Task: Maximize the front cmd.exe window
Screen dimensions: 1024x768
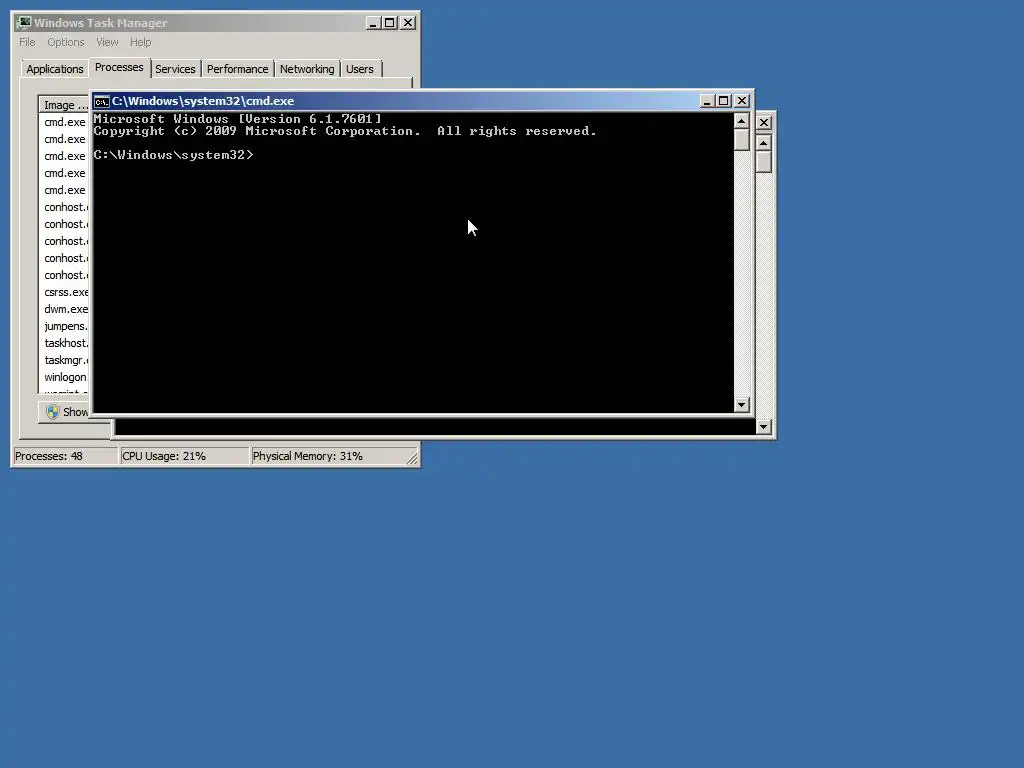Action: tap(724, 101)
